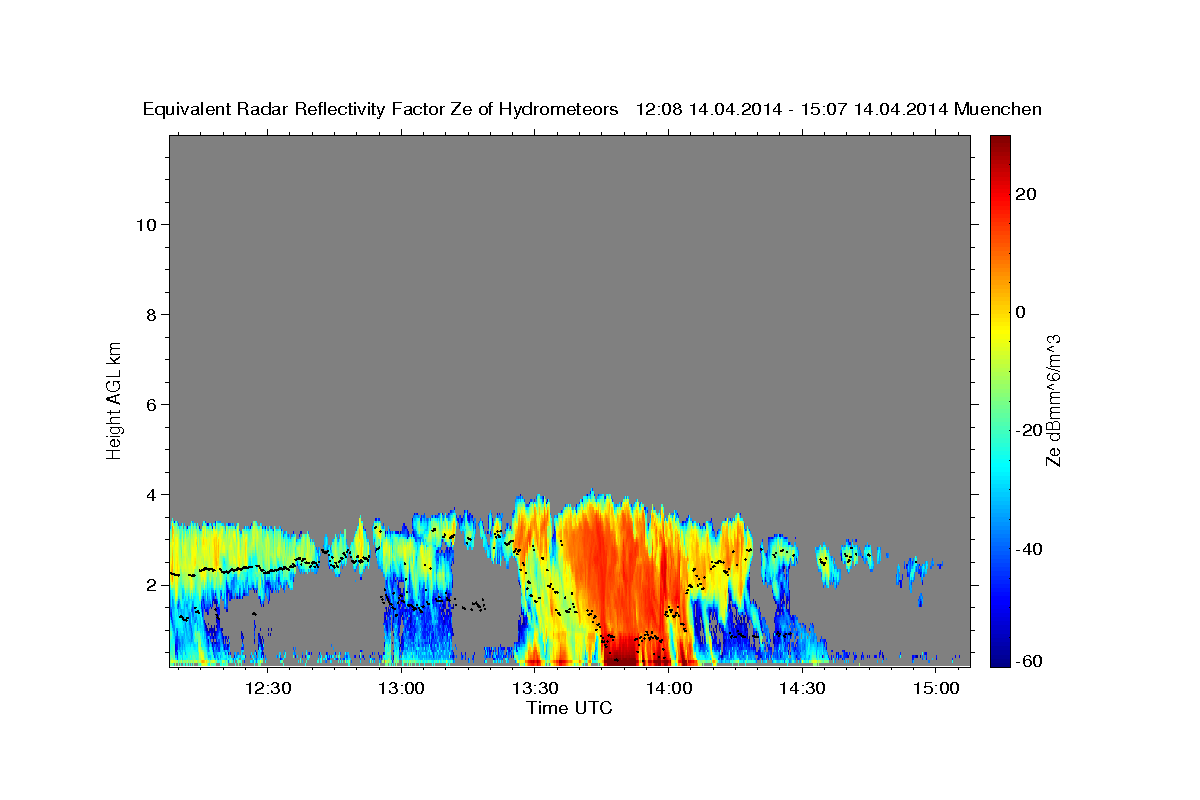Image resolution: width=1200 pixels, height=800 pixels.
Task: Click the 15:00 time tick label
Action: point(935,688)
